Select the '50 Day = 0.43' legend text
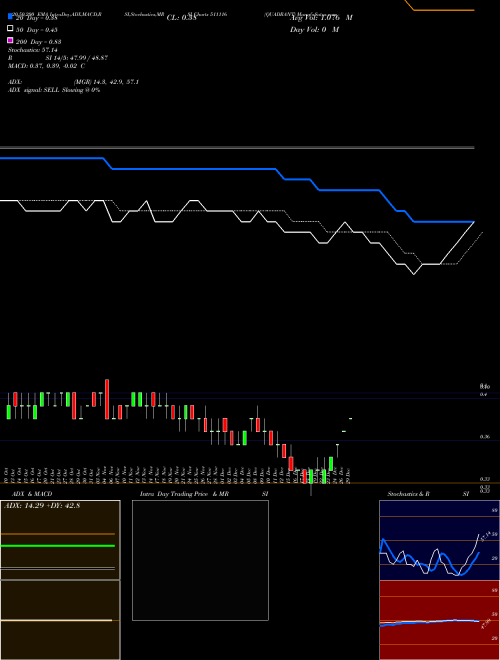The image size is (500, 660). (x=36, y=30)
